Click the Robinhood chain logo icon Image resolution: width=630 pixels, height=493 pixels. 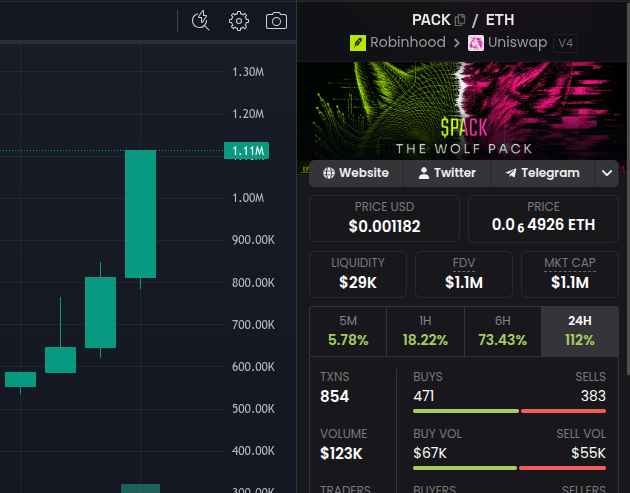pos(358,43)
